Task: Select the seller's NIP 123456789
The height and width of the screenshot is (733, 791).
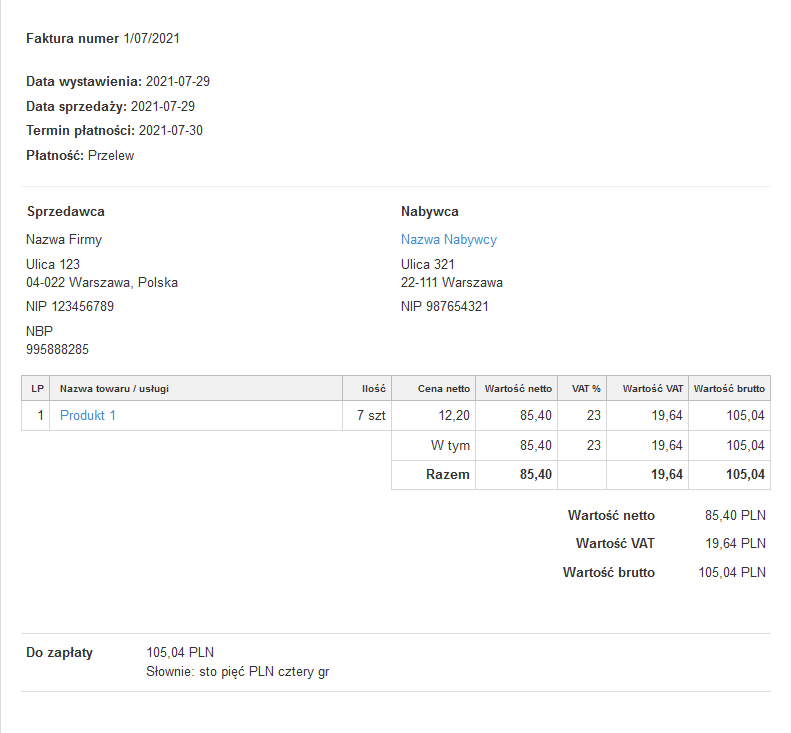Action: pos(70,307)
